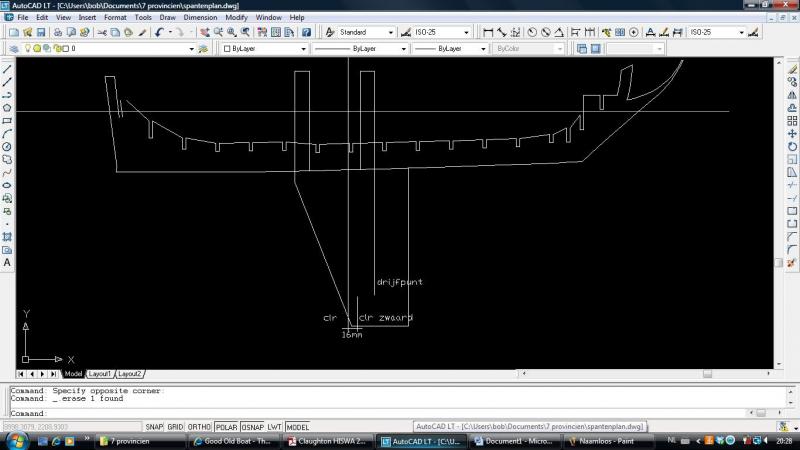Click the Radius Dimension icon
The image size is (800, 450).
532,32
